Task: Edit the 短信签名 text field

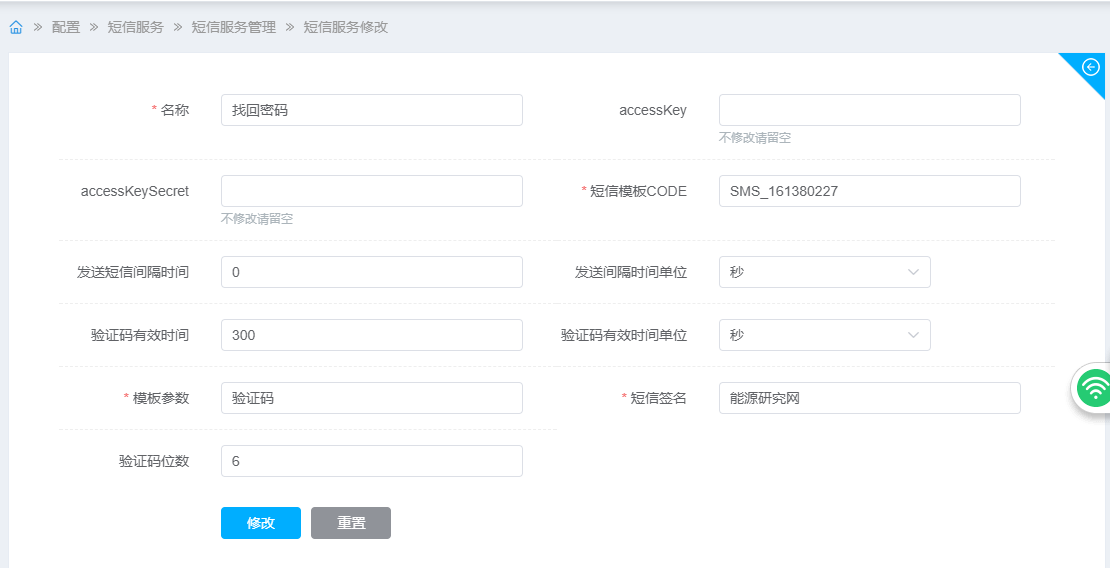Action: tap(869, 398)
